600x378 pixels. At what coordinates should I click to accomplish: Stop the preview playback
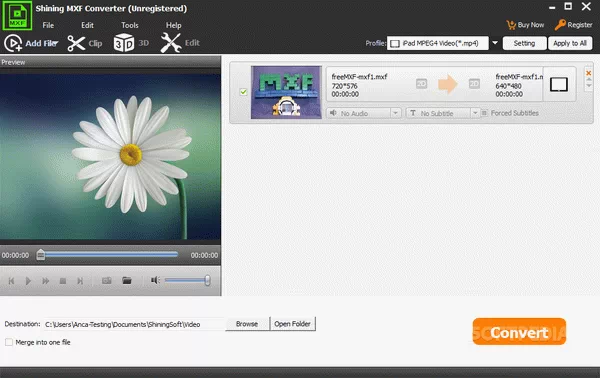tap(63, 281)
